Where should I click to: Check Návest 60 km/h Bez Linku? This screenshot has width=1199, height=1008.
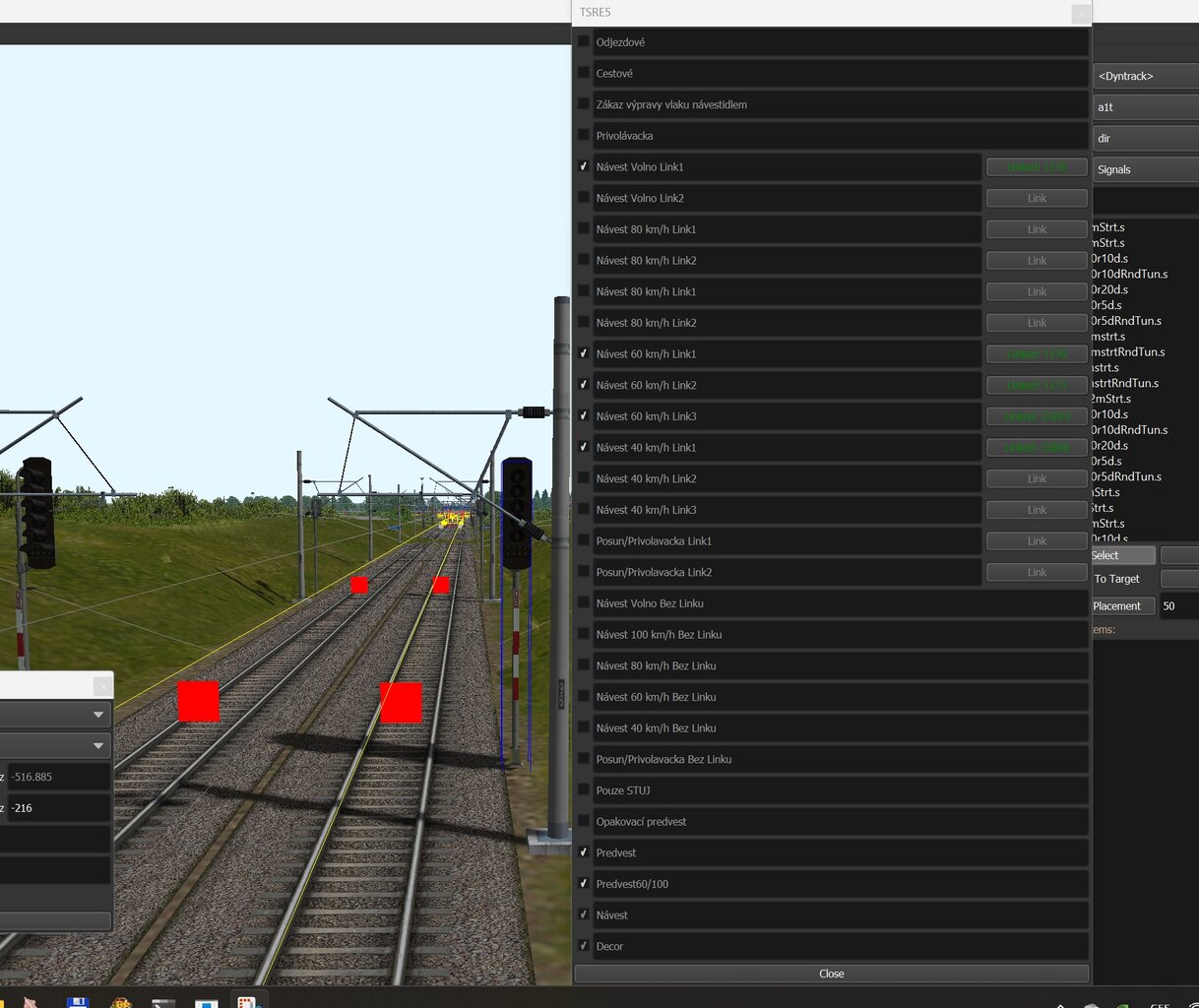[x=584, y=696]
